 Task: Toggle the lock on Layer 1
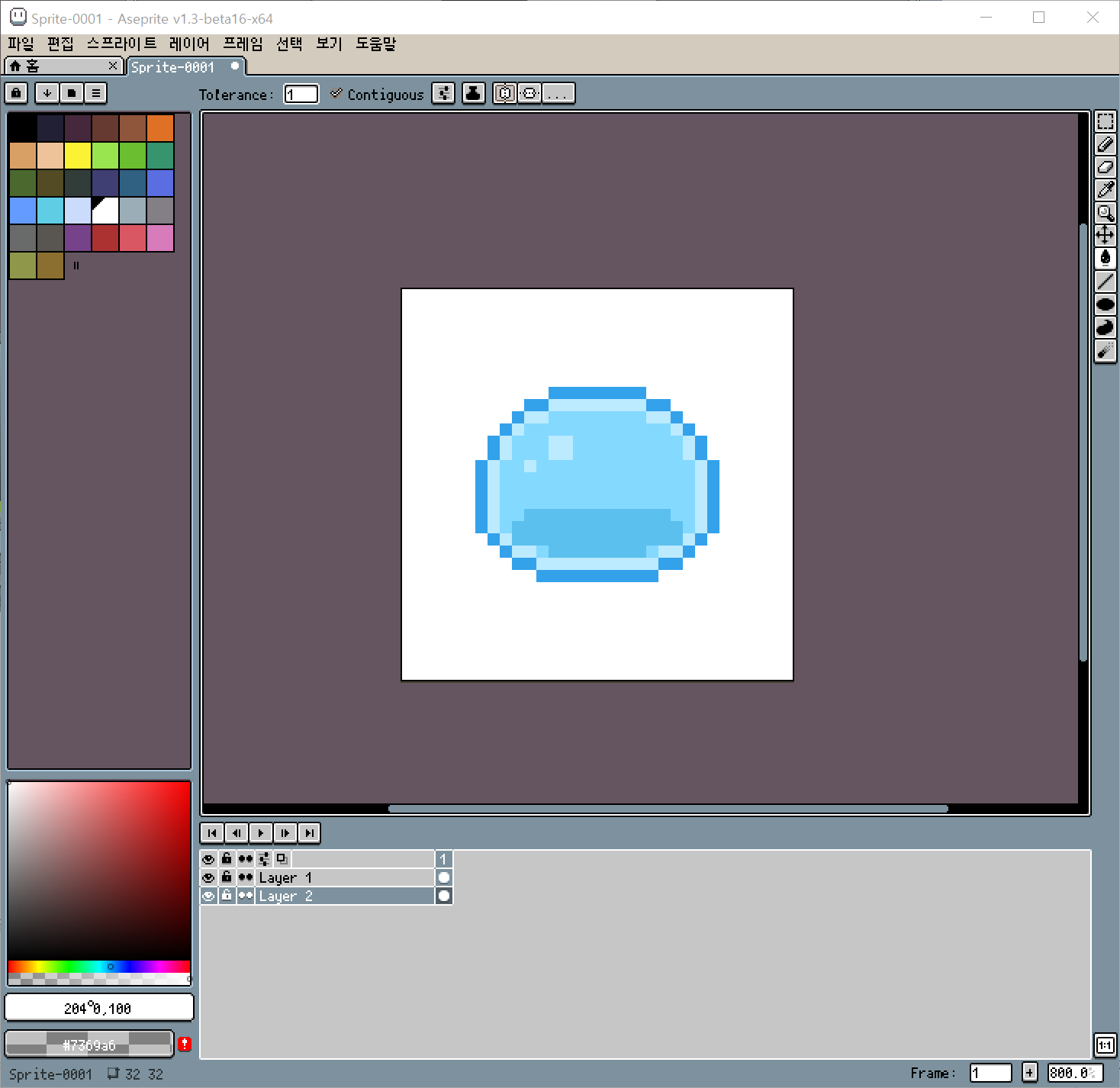227,877
